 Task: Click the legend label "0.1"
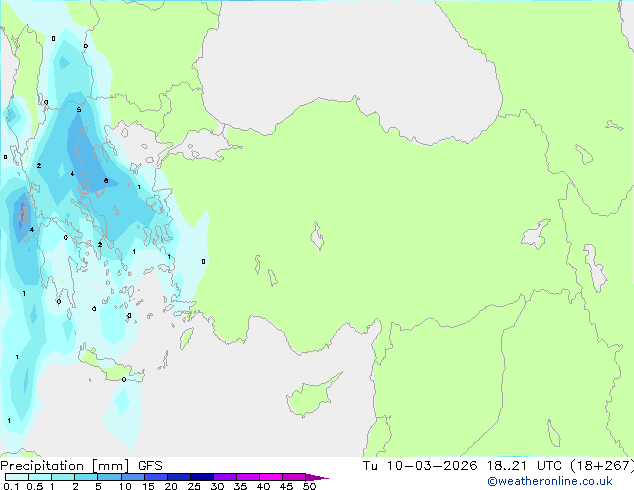(x=11, y=486)
